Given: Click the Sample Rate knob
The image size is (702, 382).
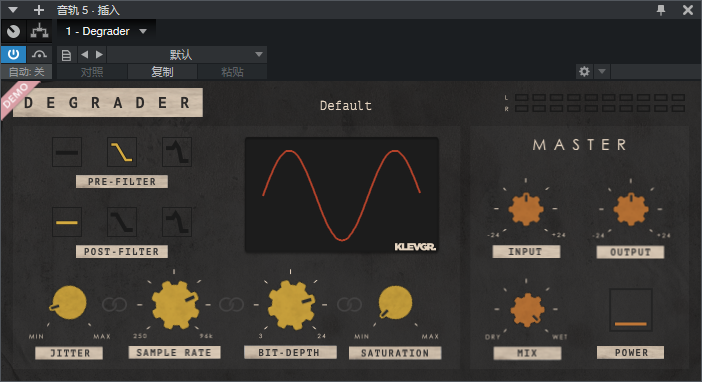Looking at the screenshot, I should [175, 305].
